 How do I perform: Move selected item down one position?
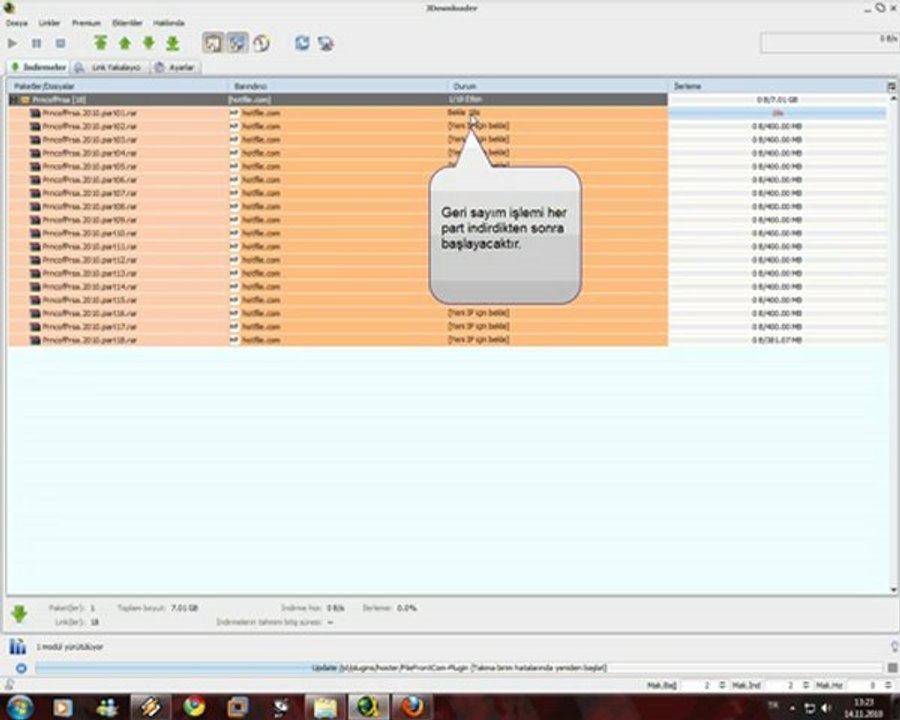click(149, 43)
